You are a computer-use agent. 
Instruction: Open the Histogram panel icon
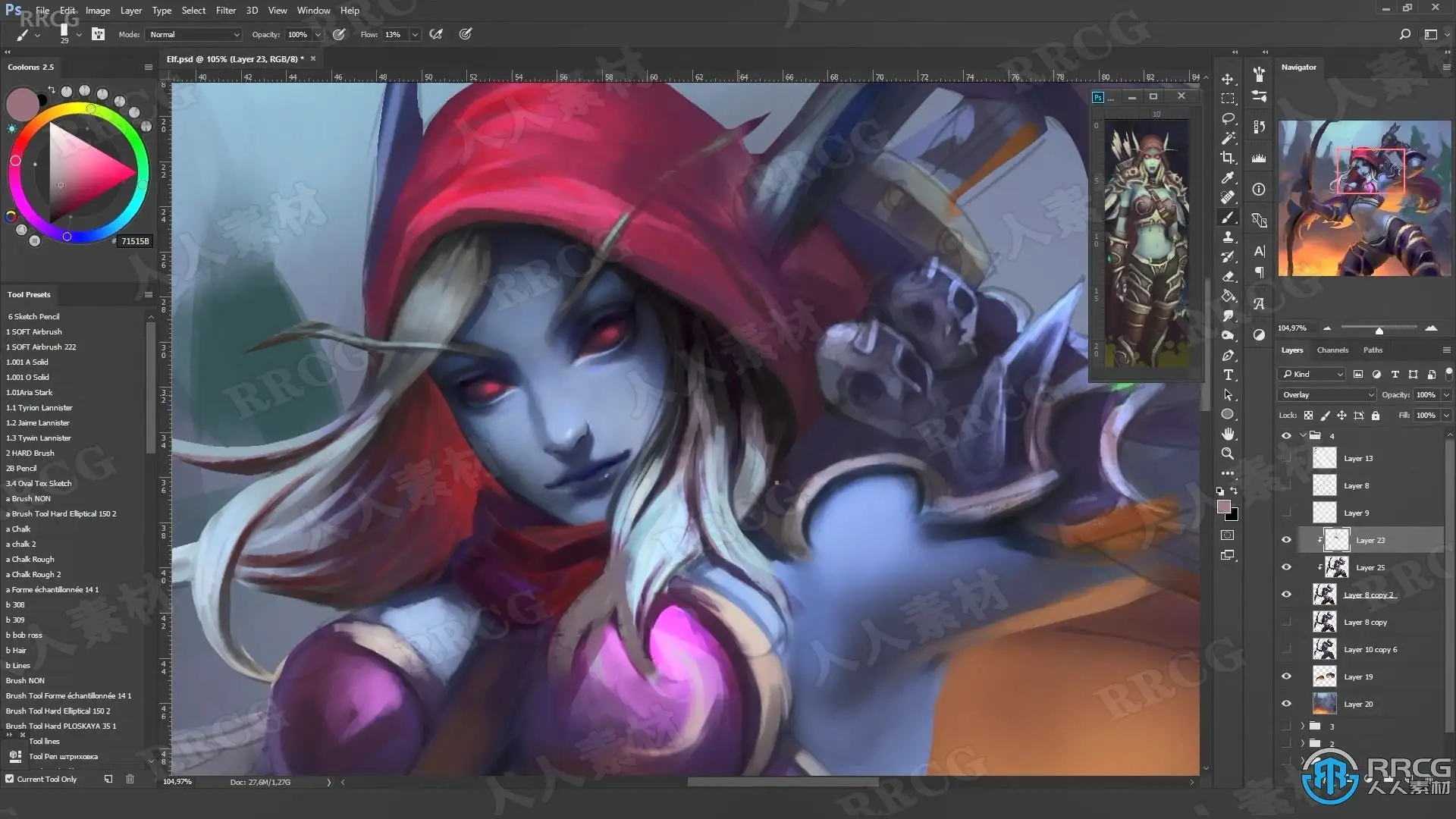click(1259, 158)
